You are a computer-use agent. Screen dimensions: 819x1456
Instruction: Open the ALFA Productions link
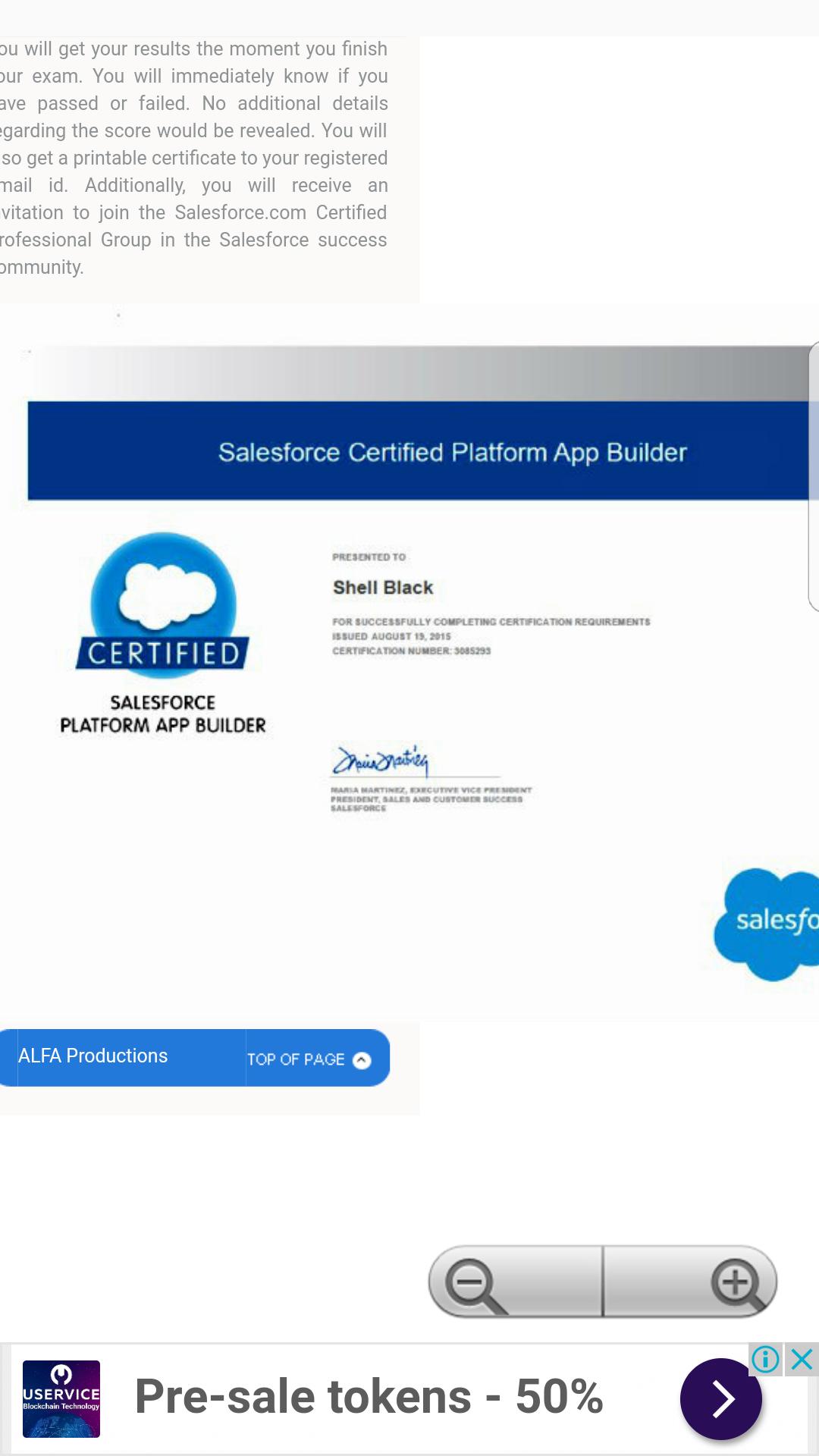[93, 1056]
